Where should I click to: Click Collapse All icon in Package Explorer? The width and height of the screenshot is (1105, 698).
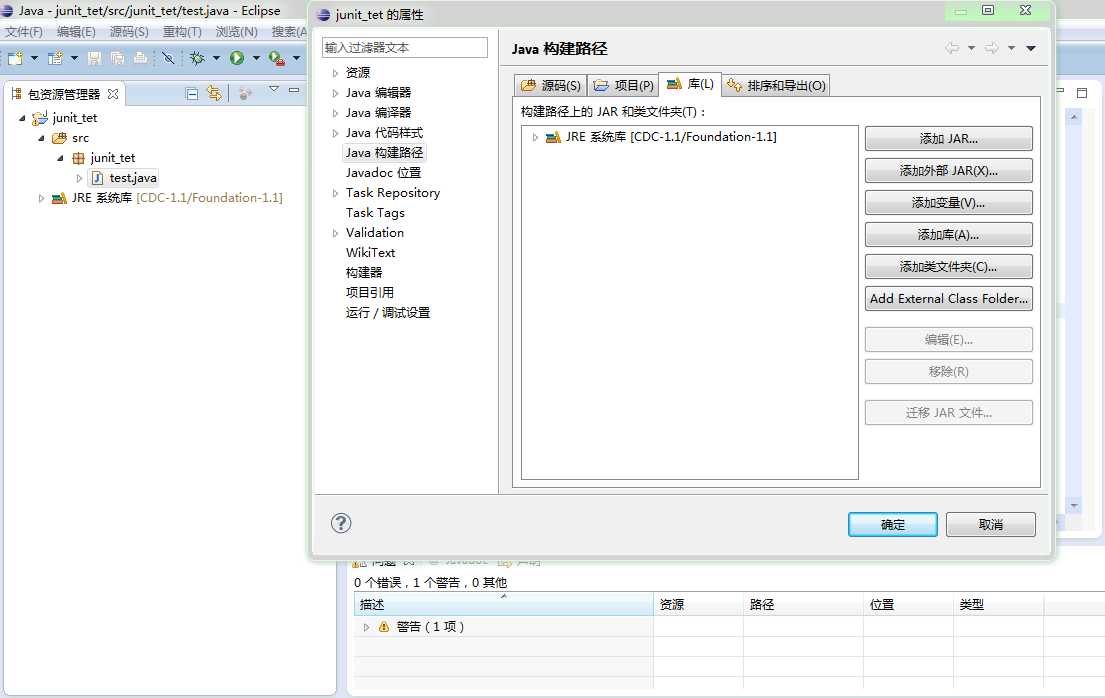[192, 94]
